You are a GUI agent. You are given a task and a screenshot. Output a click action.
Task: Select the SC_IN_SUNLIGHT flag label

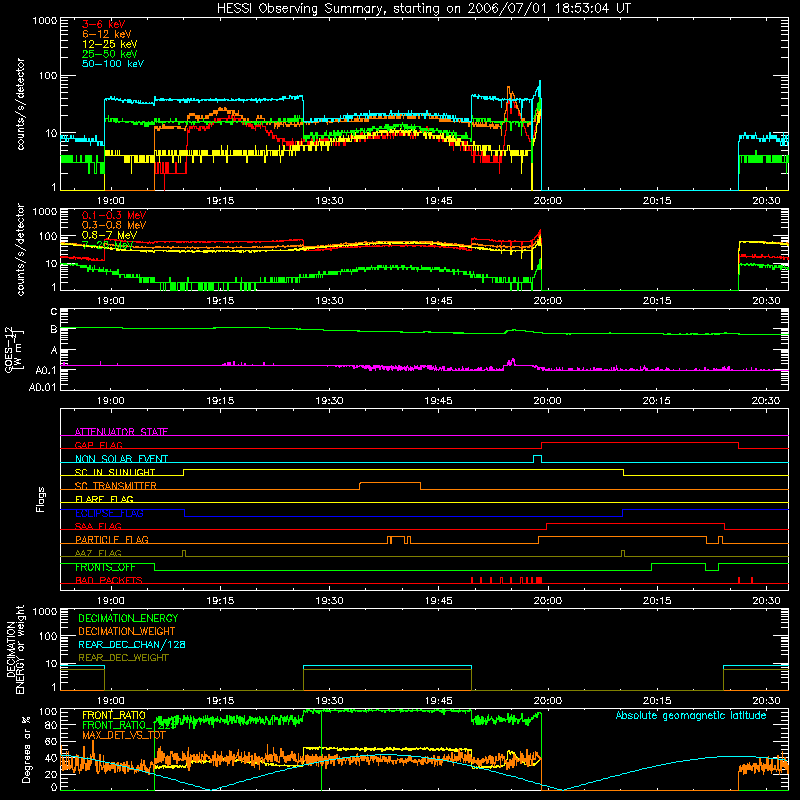pos(115,472)
